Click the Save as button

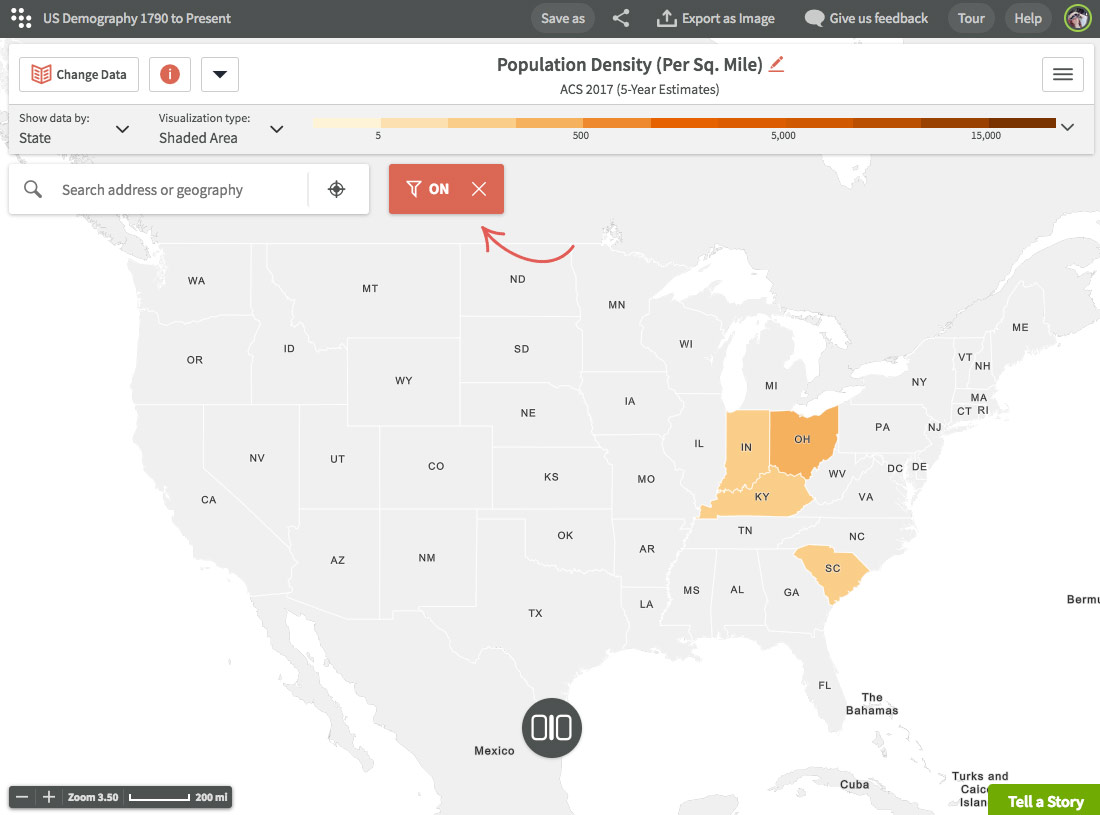pos(563,18)
